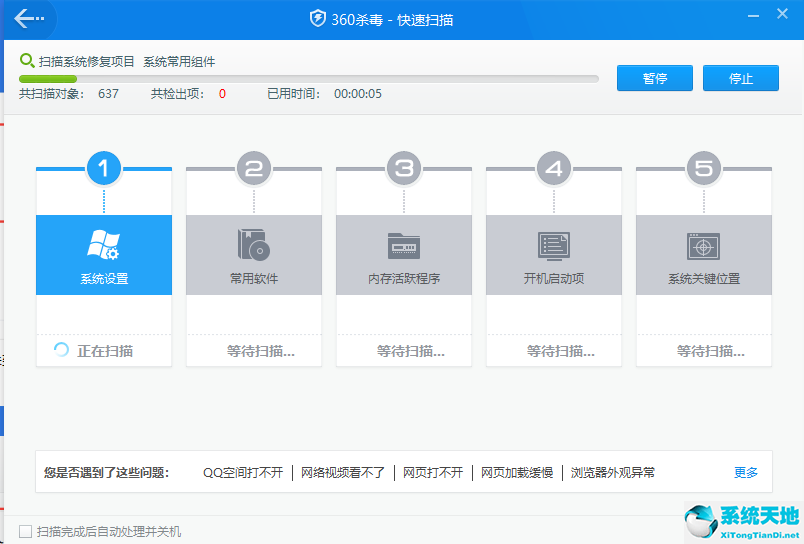
Task: Click 您是否遇到了这些问题 label
Action: click(106, 472)
